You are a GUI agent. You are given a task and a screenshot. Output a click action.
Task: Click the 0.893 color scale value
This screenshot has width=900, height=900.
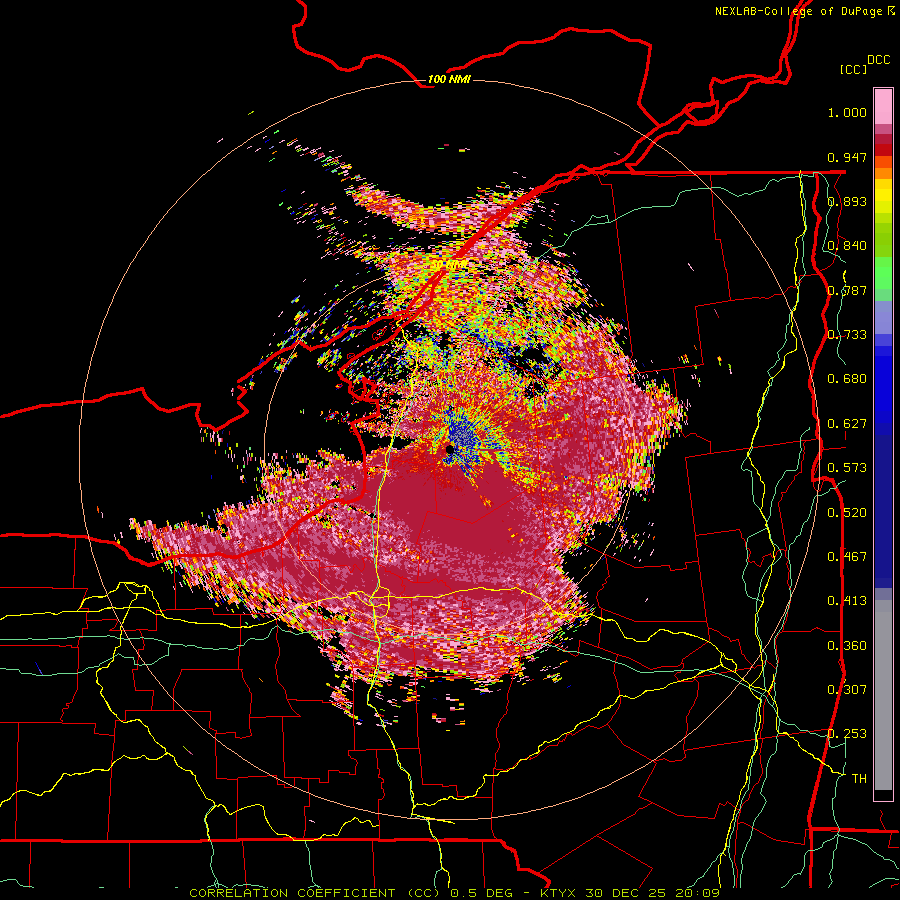coord(847,201)
